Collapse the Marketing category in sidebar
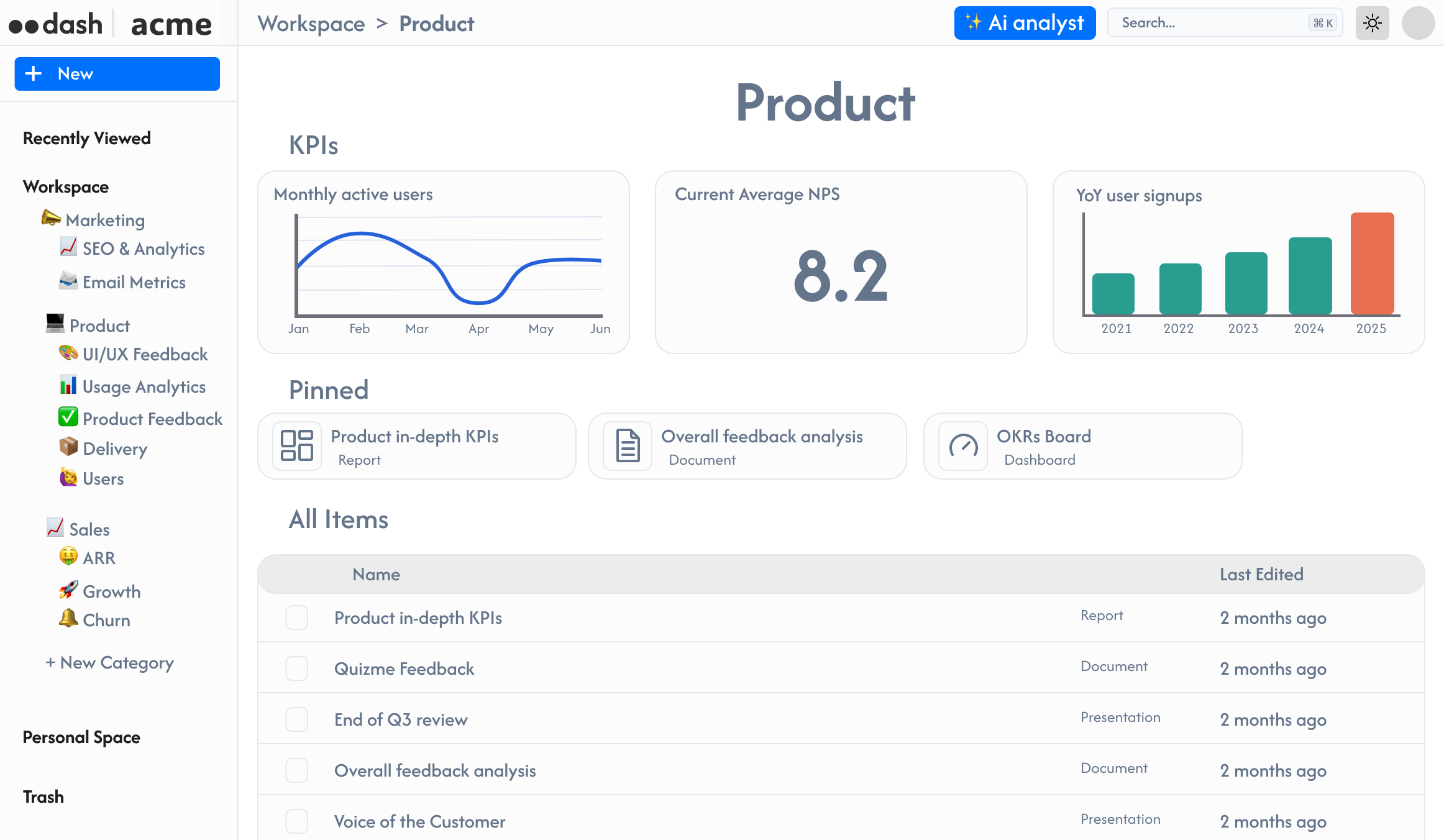 coord(104,220)
